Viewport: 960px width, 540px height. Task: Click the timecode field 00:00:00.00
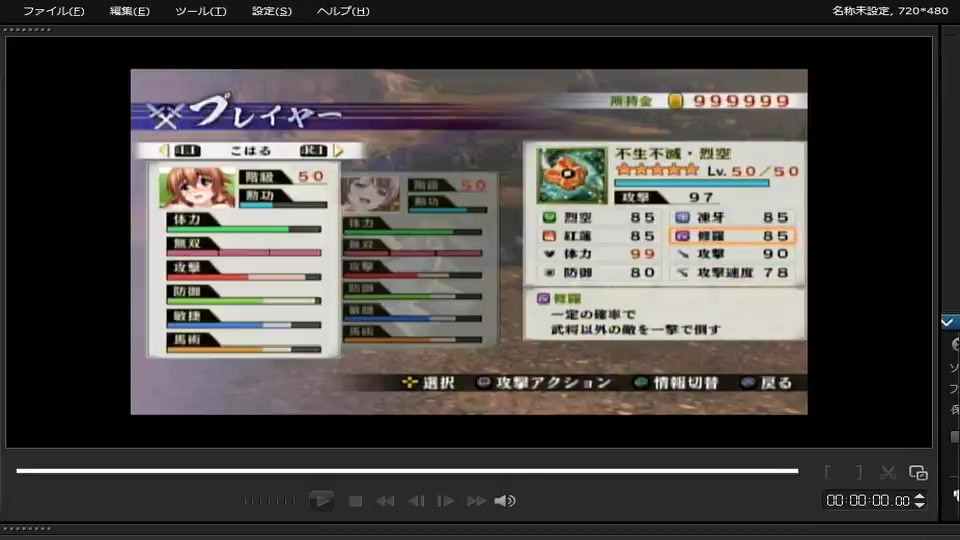868,501
